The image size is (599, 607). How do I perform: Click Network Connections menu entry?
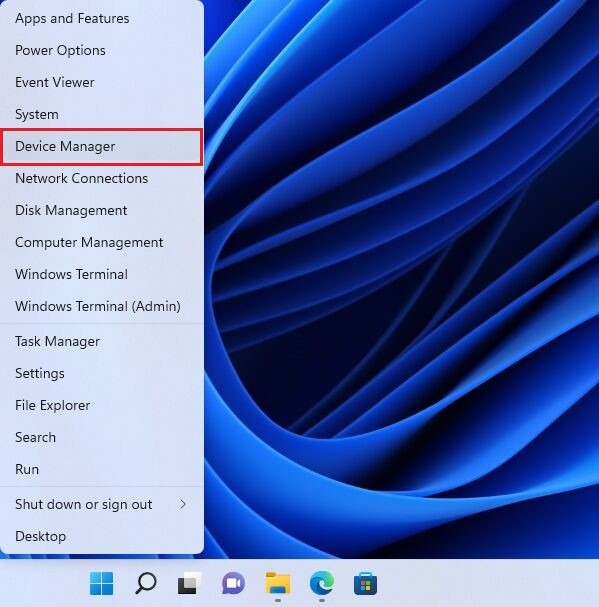[101, 178]
